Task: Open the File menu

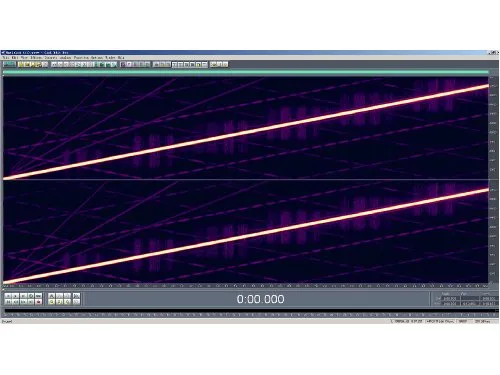Action: 6,57
